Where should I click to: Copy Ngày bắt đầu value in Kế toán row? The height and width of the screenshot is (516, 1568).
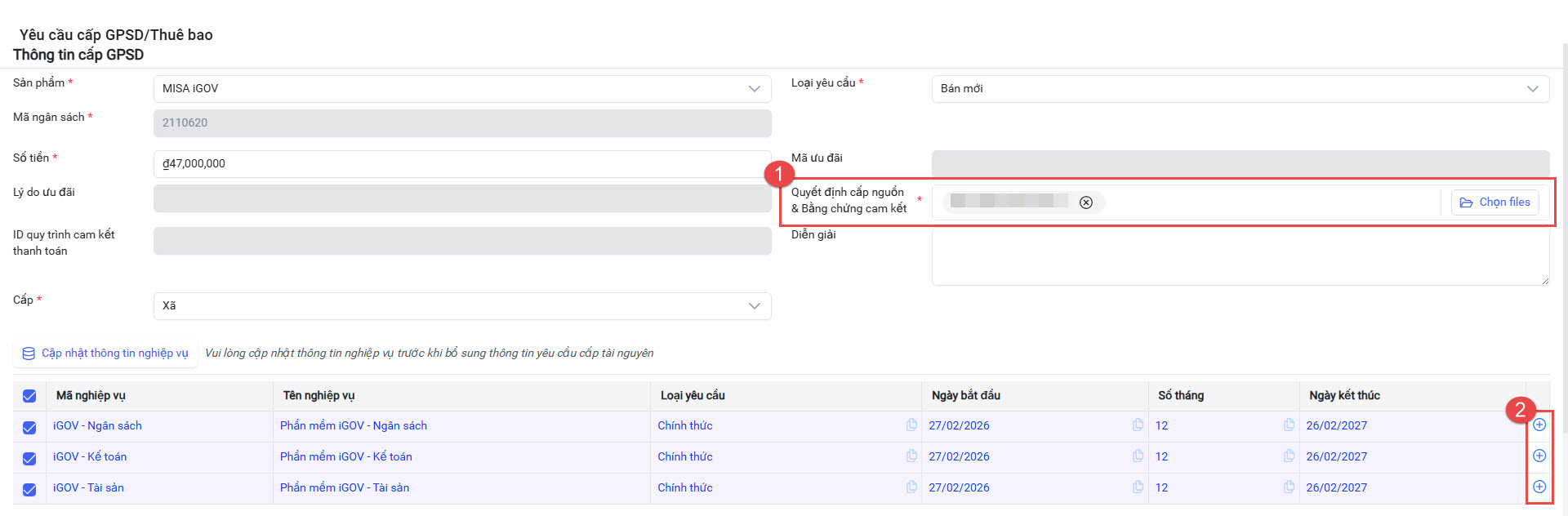click(x=1138, y=456)
